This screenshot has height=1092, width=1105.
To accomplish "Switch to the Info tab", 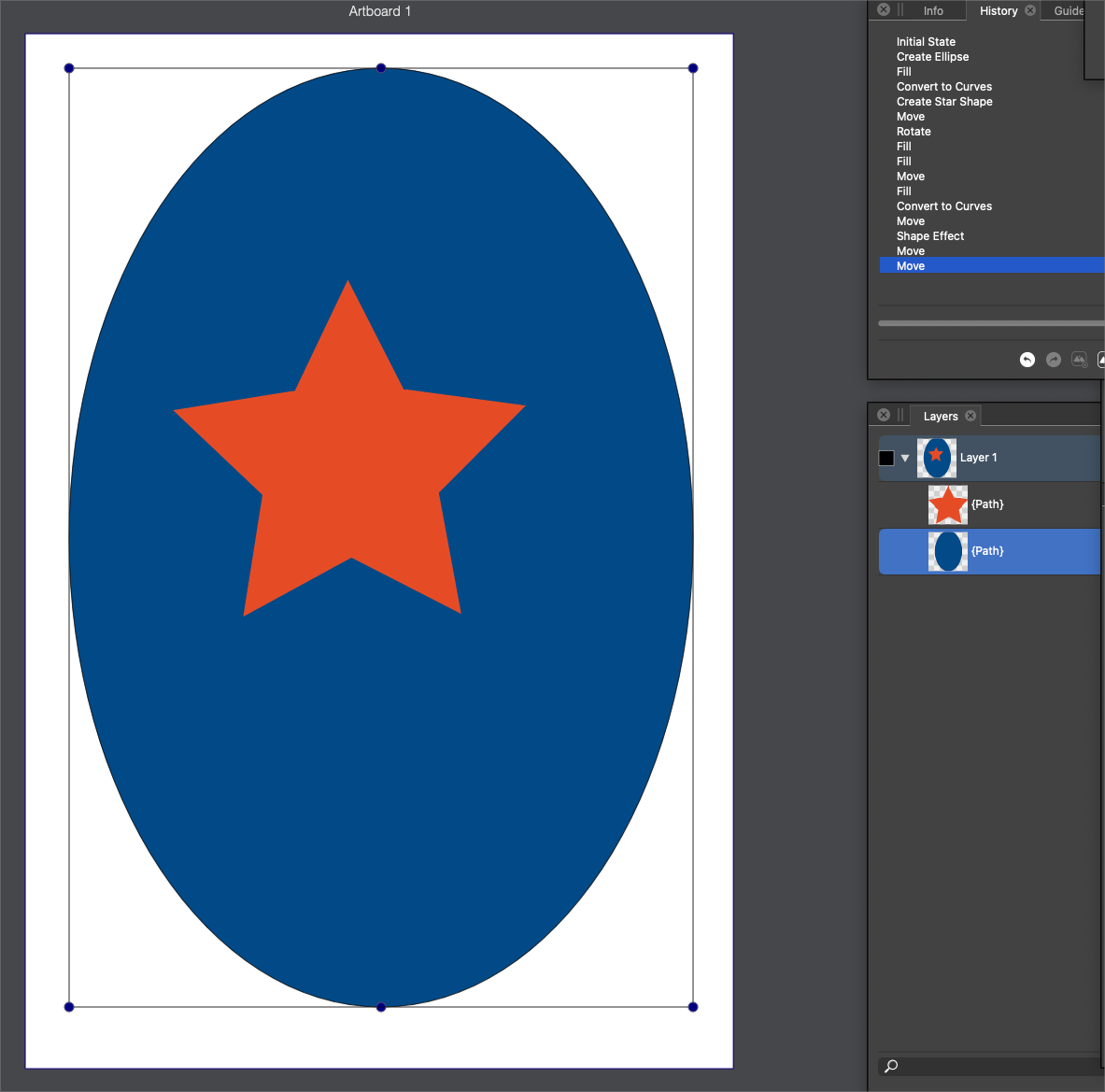I will point(933,11).
